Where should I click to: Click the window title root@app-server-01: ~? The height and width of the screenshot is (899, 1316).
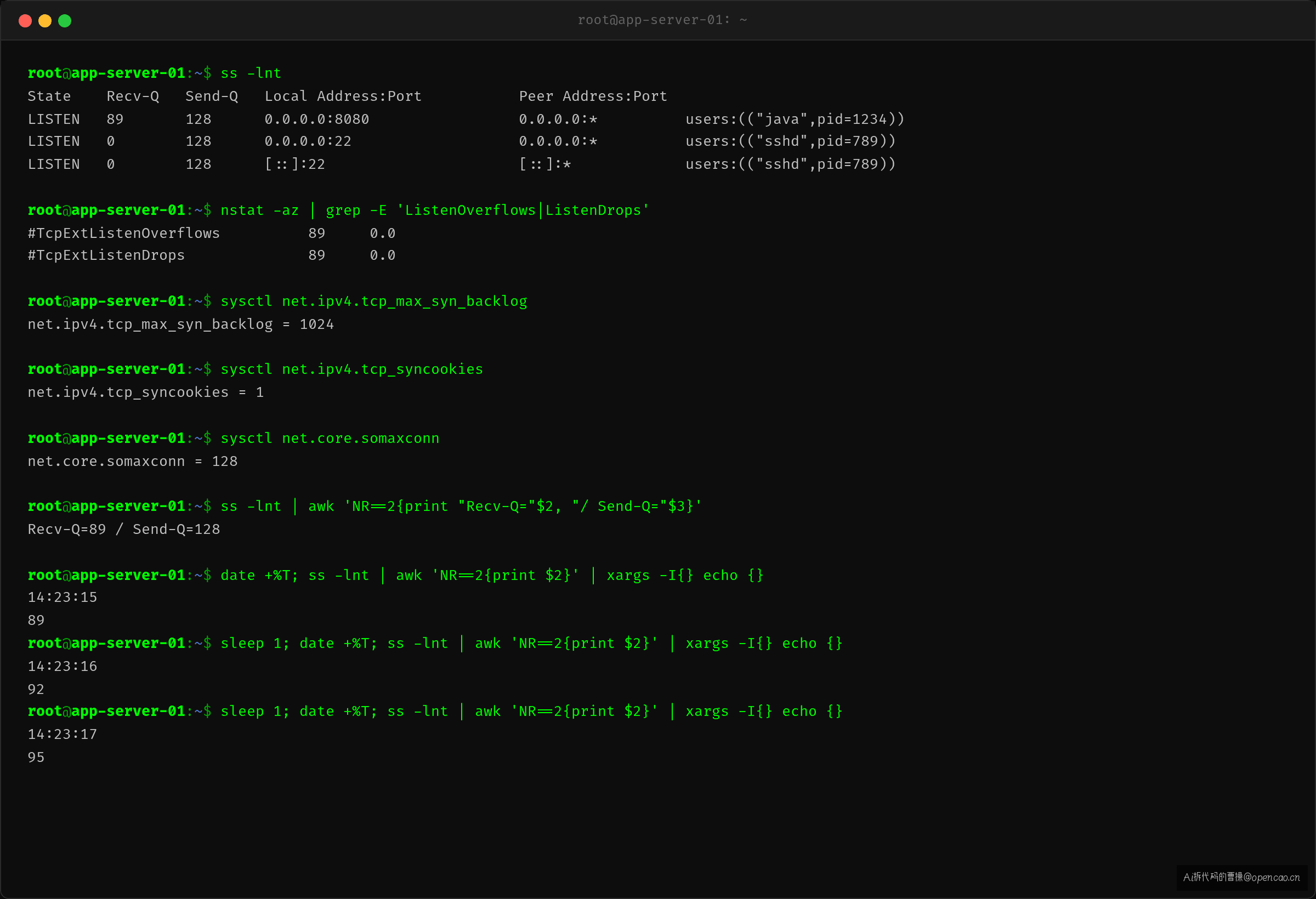pyautogui.click(x=662, y=20)
